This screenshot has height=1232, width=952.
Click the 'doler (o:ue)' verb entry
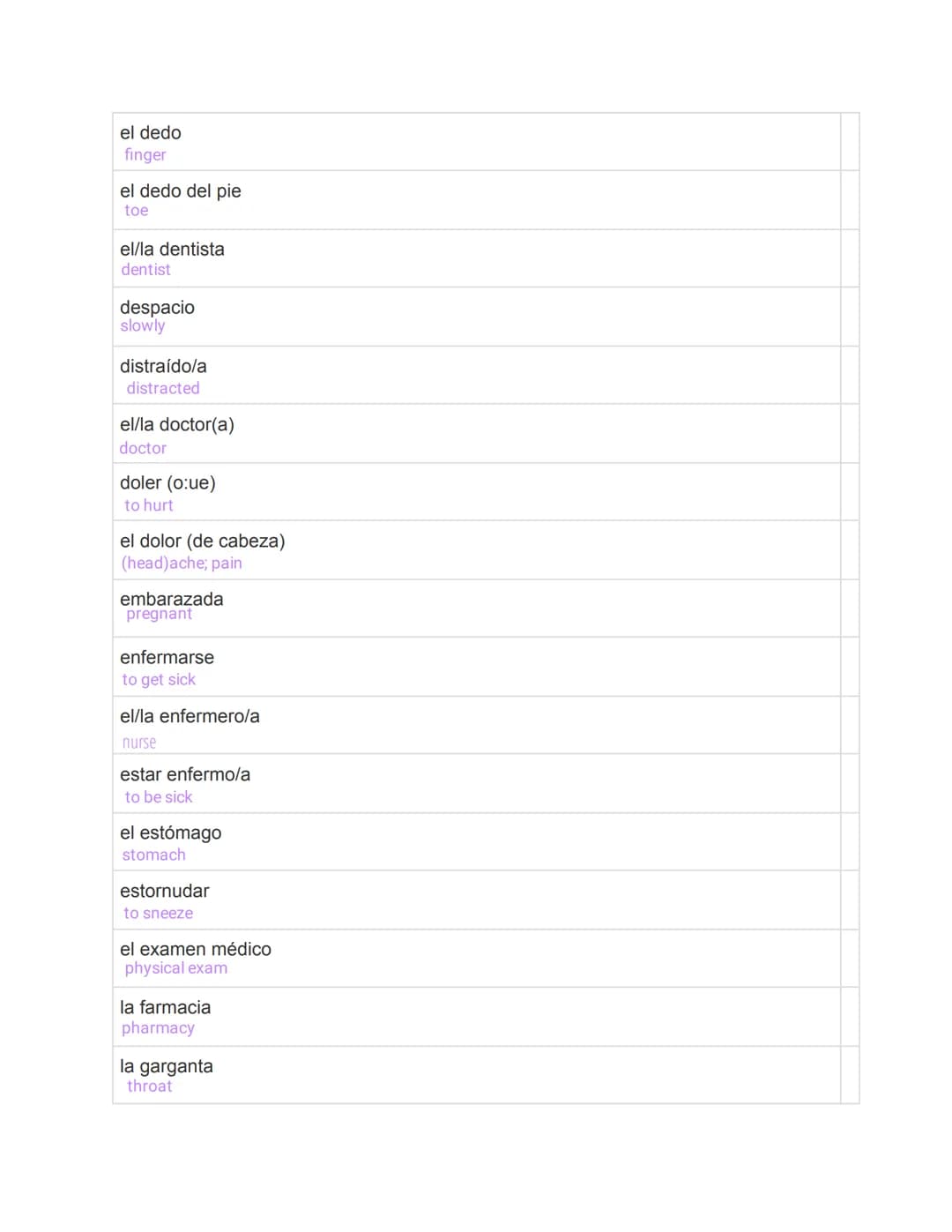[x=167, y=483]
